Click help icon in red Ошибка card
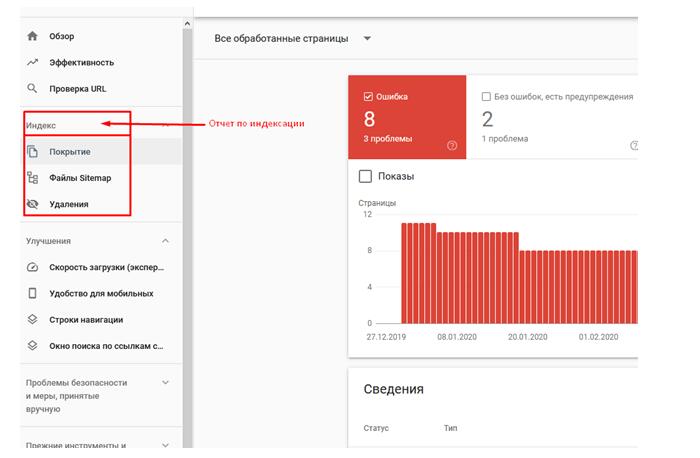 [x=452, y=146]
